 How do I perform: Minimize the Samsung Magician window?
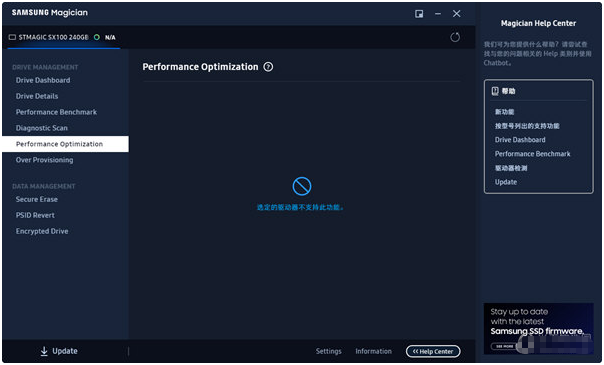(x=438, y=14)
